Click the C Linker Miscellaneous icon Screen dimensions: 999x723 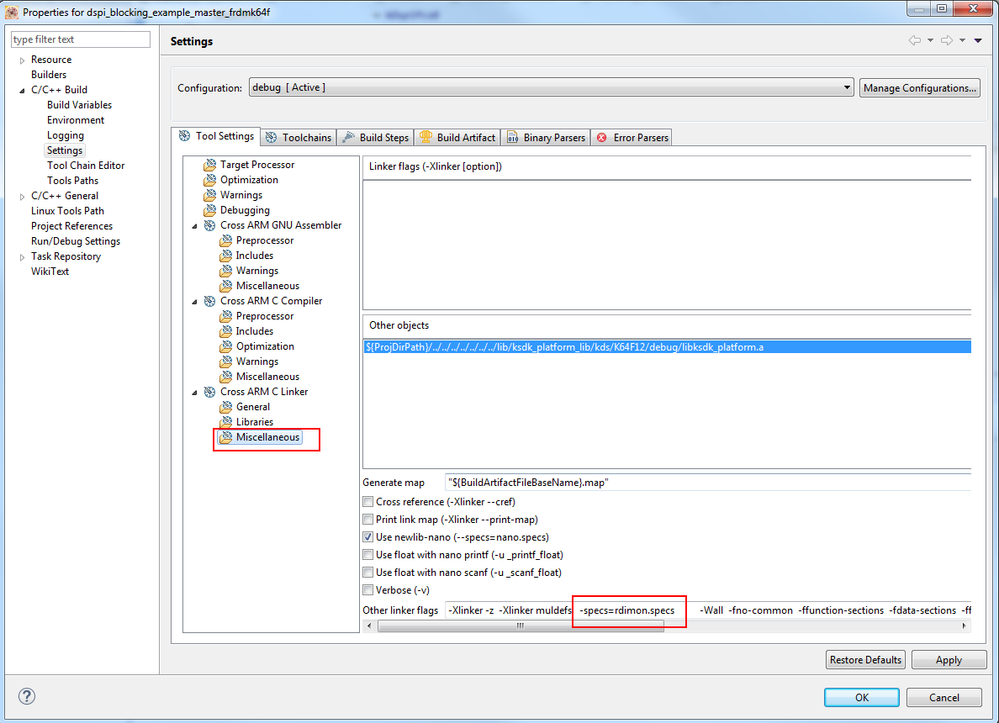[226, 438]
